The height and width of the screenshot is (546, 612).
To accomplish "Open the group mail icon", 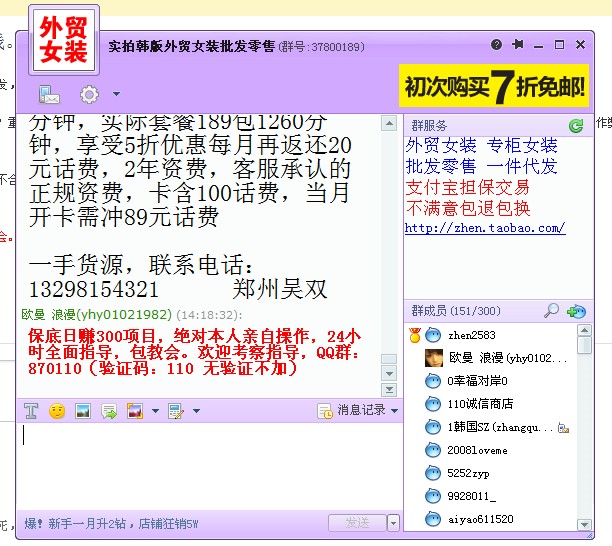I will 49,94.
